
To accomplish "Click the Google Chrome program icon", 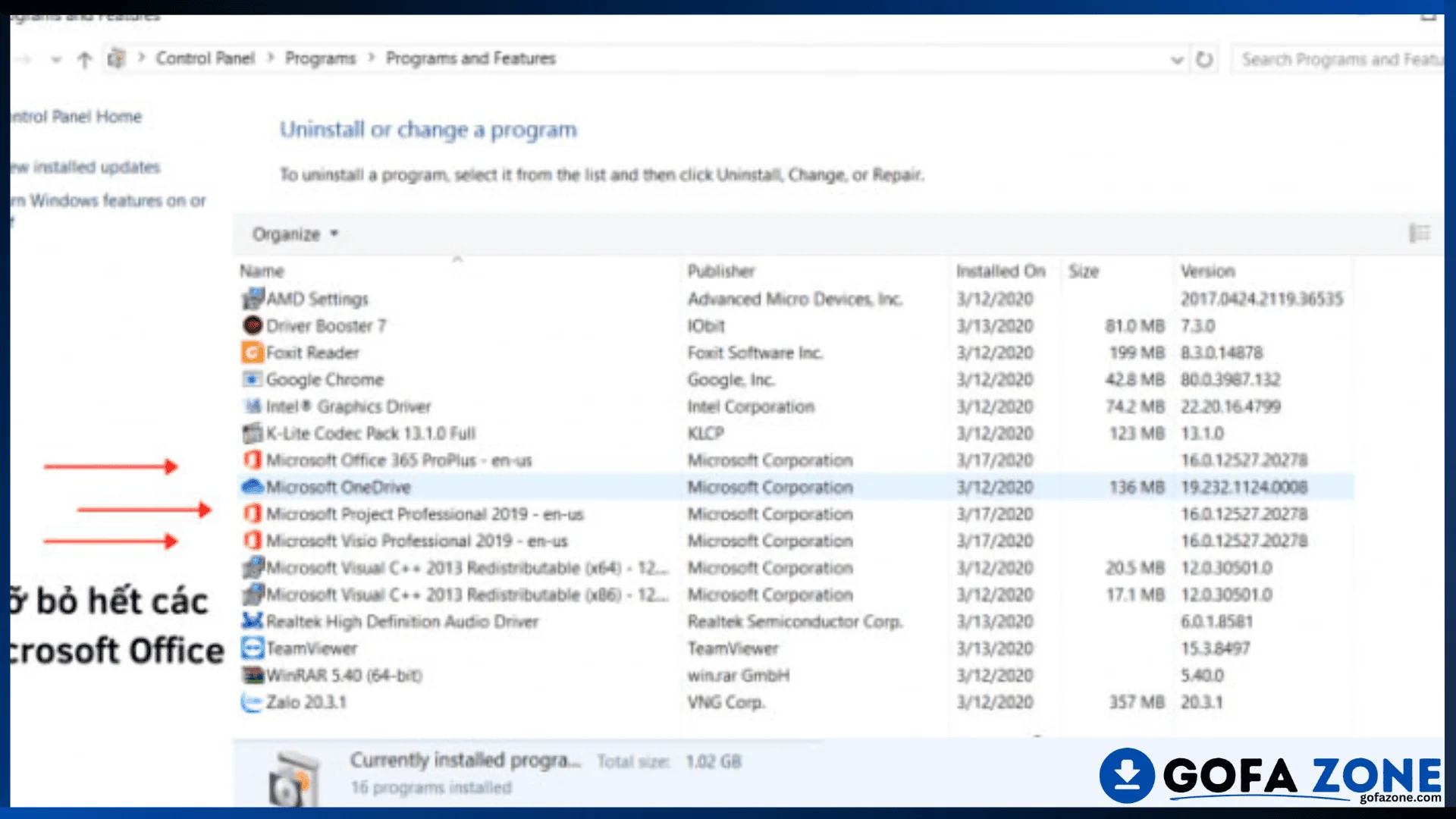I will coord(253,379).
